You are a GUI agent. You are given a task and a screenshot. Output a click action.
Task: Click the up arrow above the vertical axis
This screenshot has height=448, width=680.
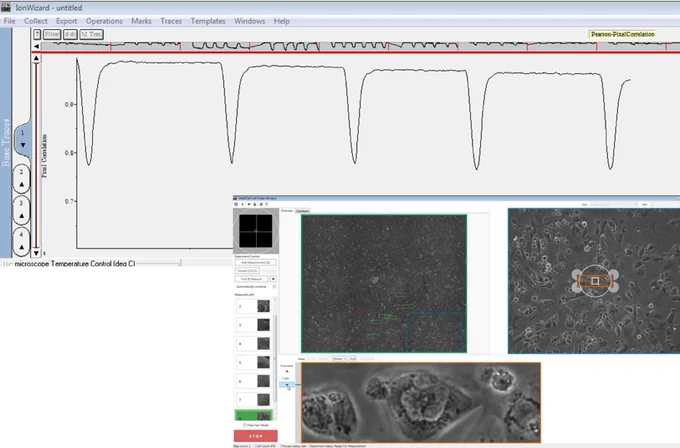point(36,58)
